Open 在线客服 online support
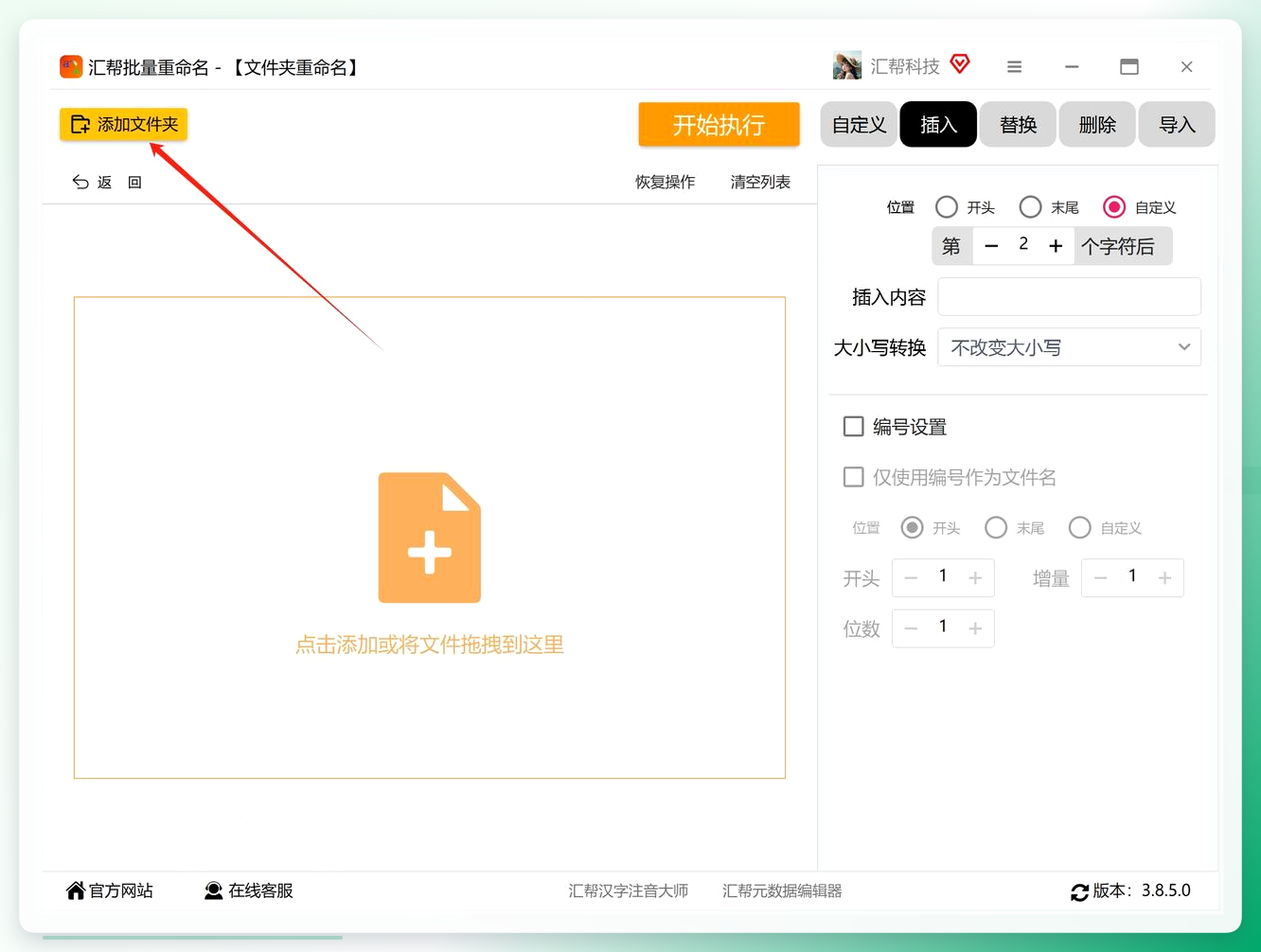This screenshot has height=952, width=1261. [248, 890]
